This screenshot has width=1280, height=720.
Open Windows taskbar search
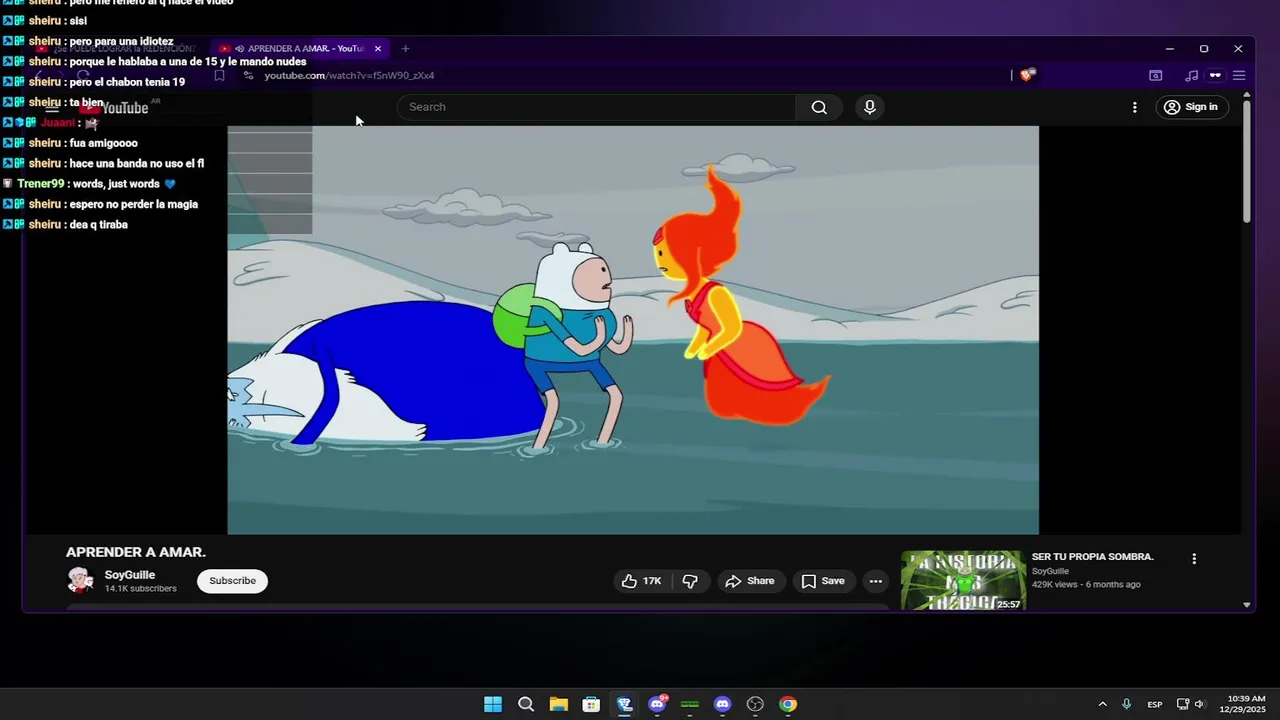click(526, 704)
